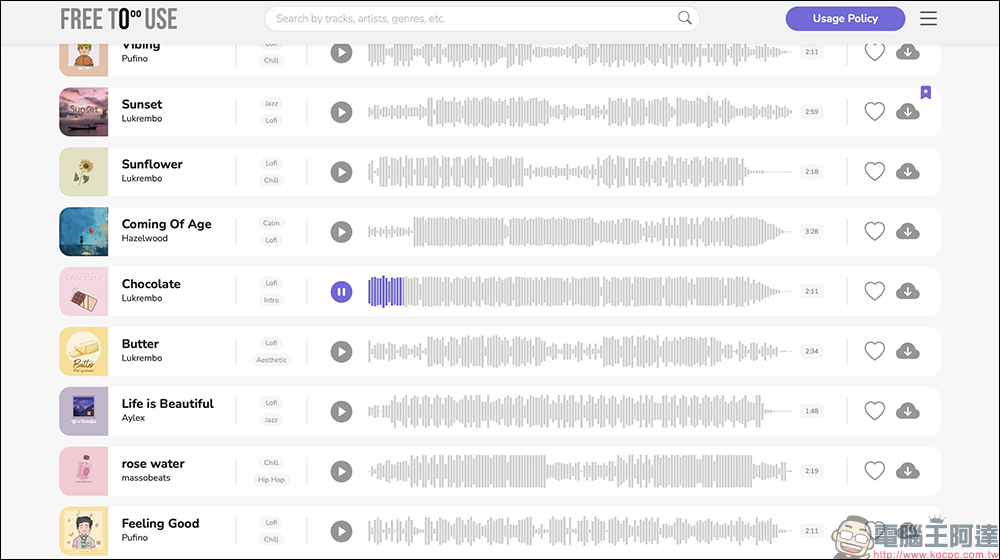Play the Vibing track

click(341, 52)
